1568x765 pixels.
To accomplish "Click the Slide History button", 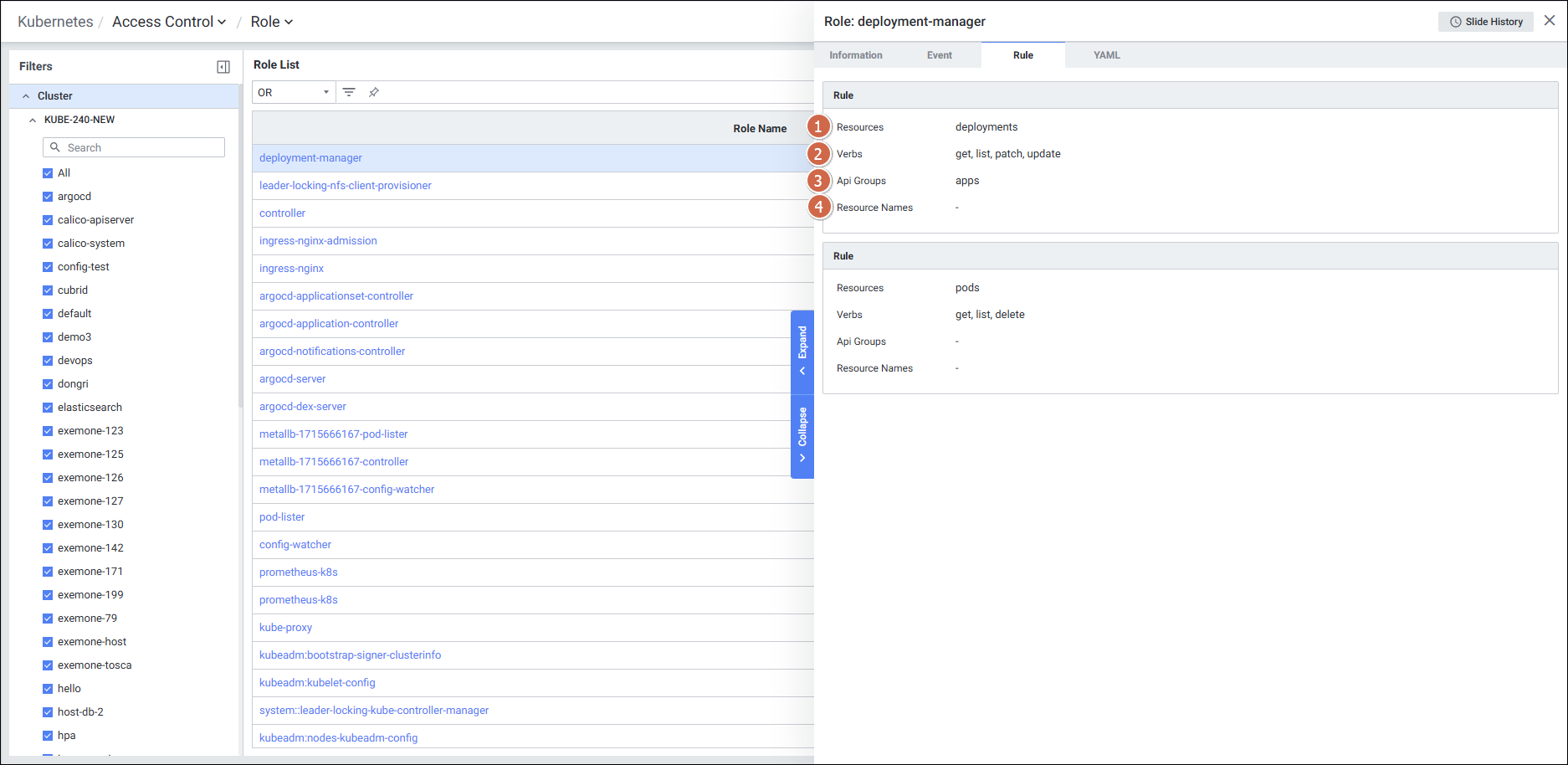I will coord(1485,22).
